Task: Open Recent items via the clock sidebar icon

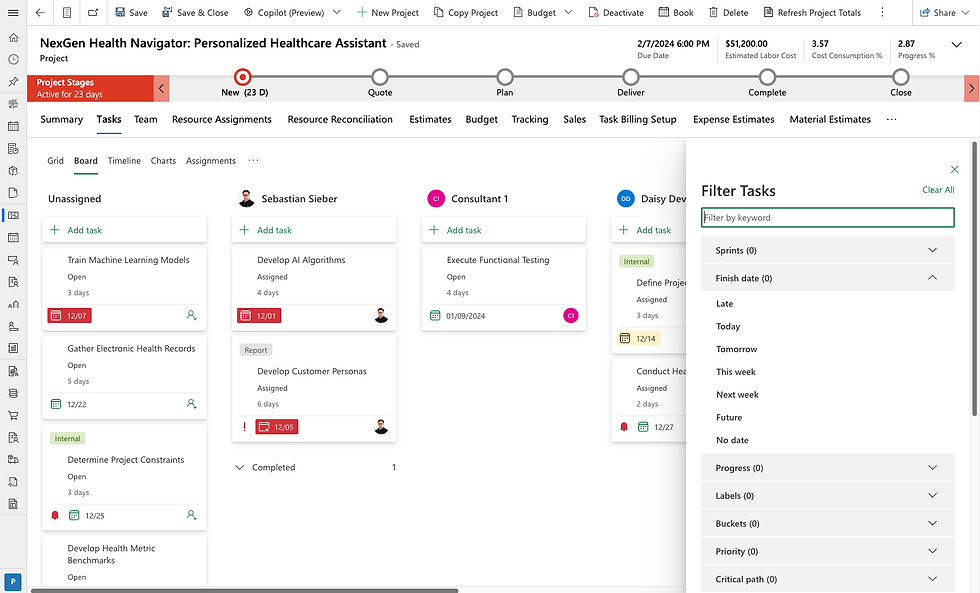Action: click(12, 59)
